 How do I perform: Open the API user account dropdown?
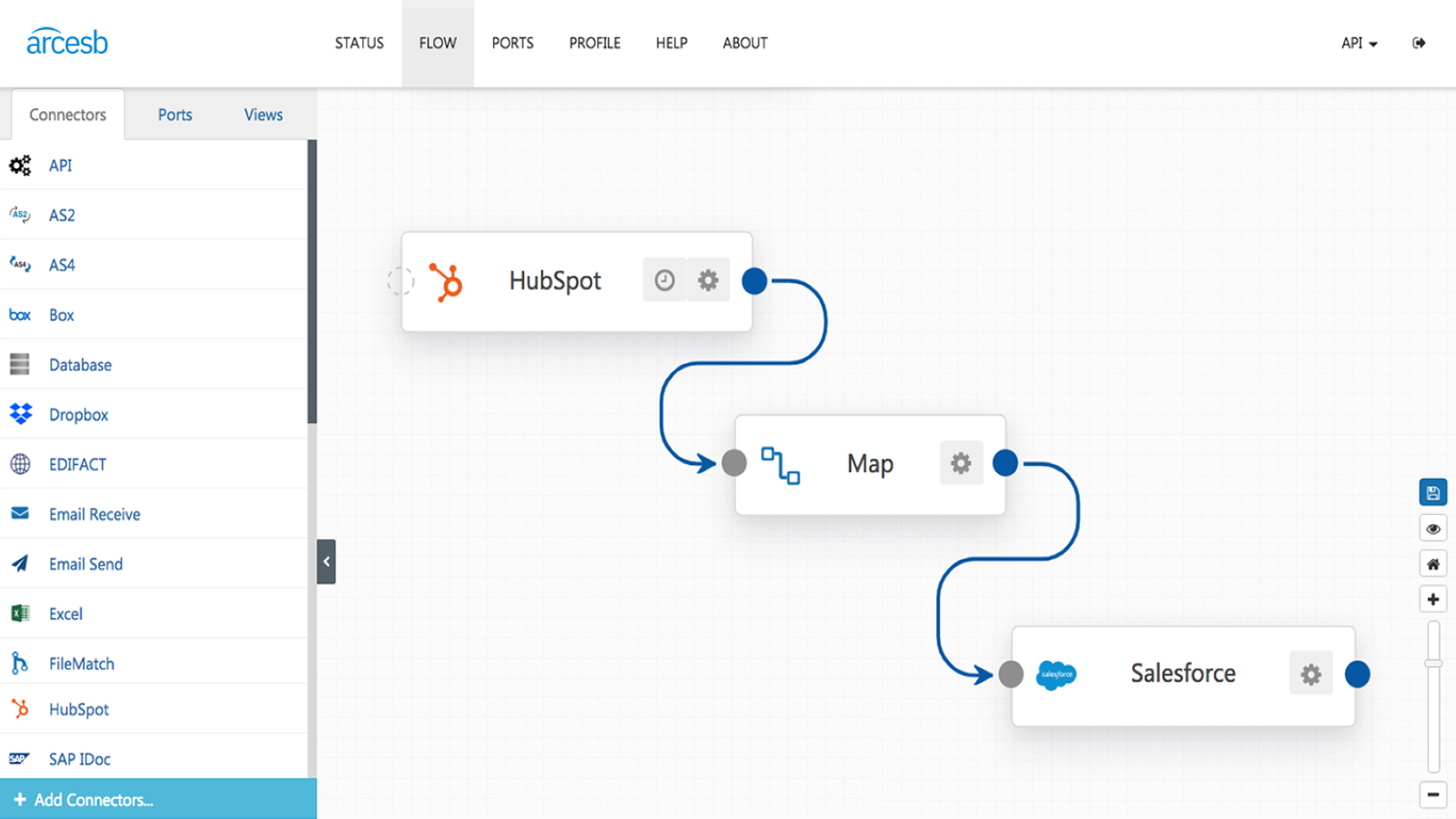(1358, 43)
